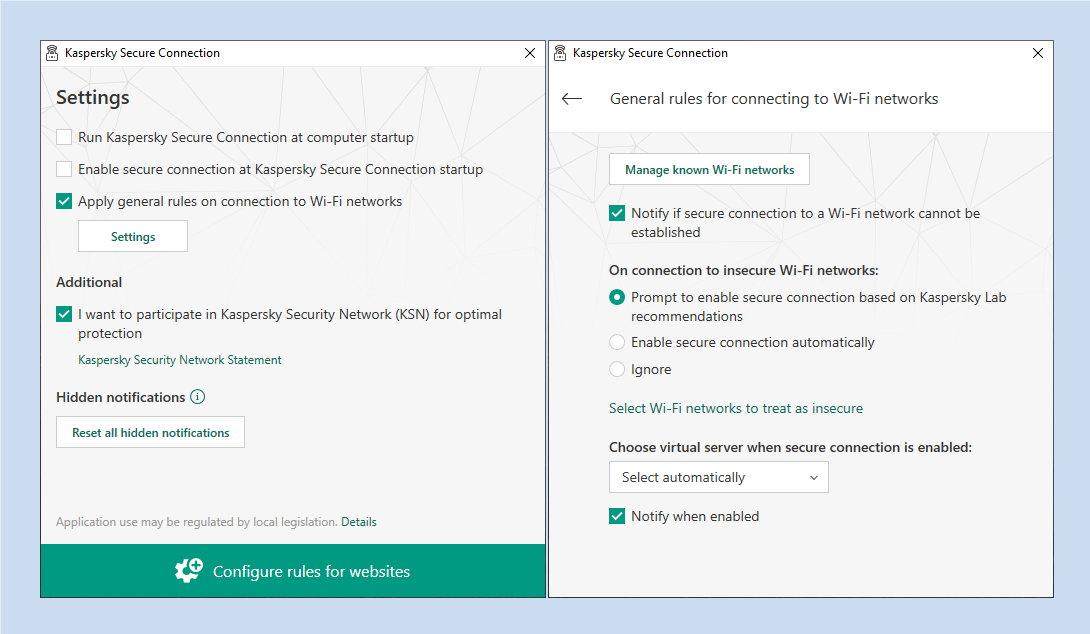Screen dimensions: 1090x634
Task: Click Select Wi-Fi networks to treat as insecure
Action: pos(735,408)
